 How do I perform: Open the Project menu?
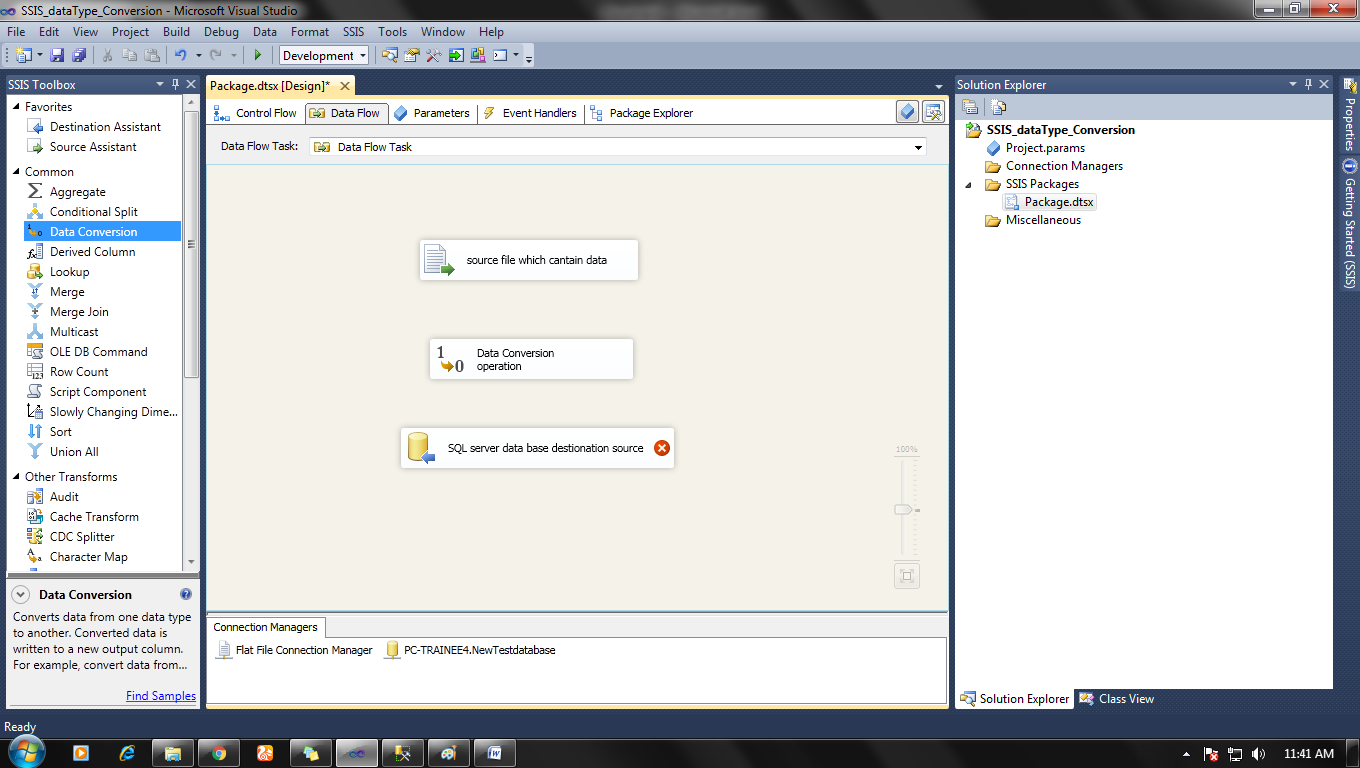click(130, 32)
